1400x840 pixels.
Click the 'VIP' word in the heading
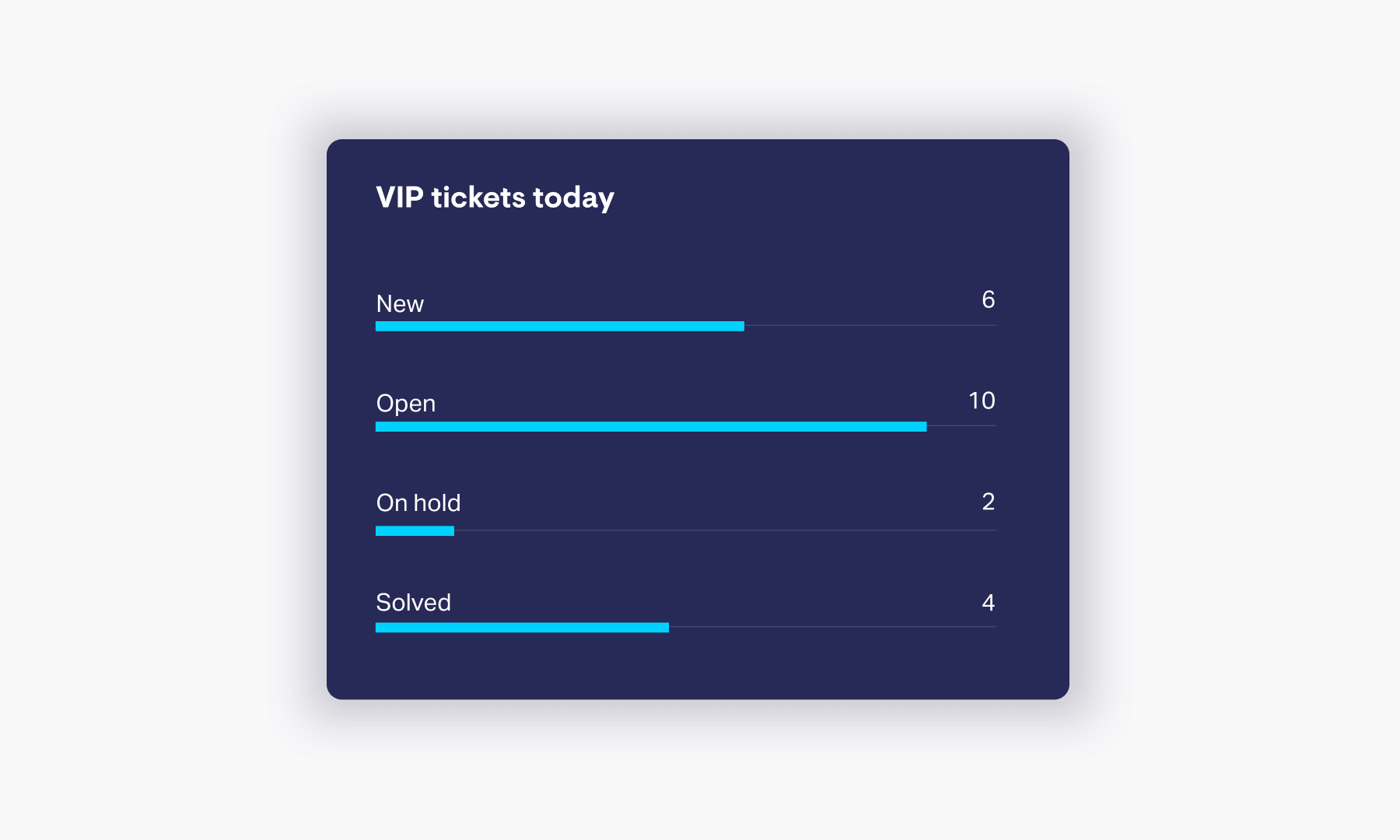[400, 198]
